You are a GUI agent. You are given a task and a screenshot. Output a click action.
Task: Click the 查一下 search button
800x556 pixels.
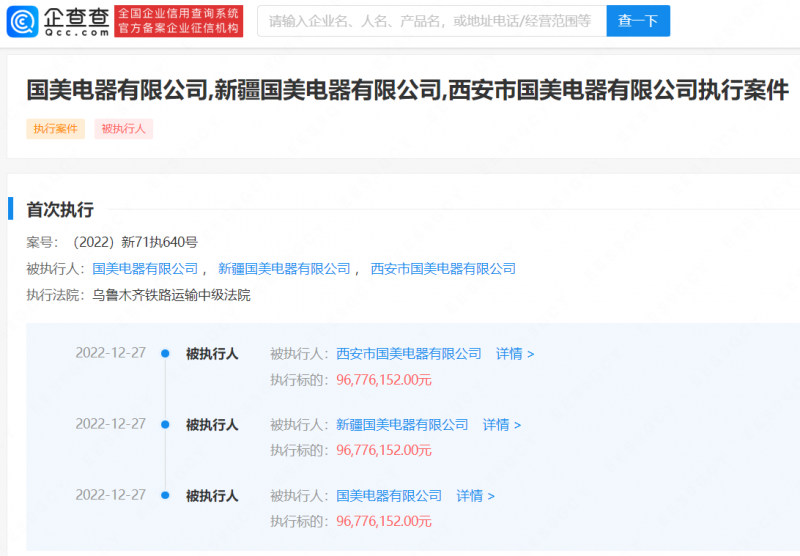[x=638, y=21]
